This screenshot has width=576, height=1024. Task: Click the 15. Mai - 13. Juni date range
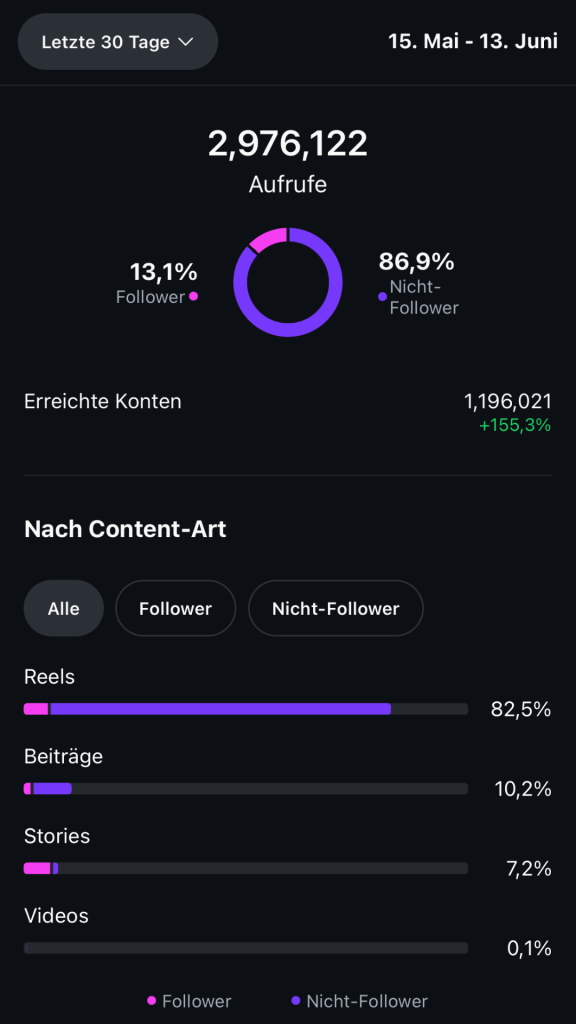pos(473,42)
